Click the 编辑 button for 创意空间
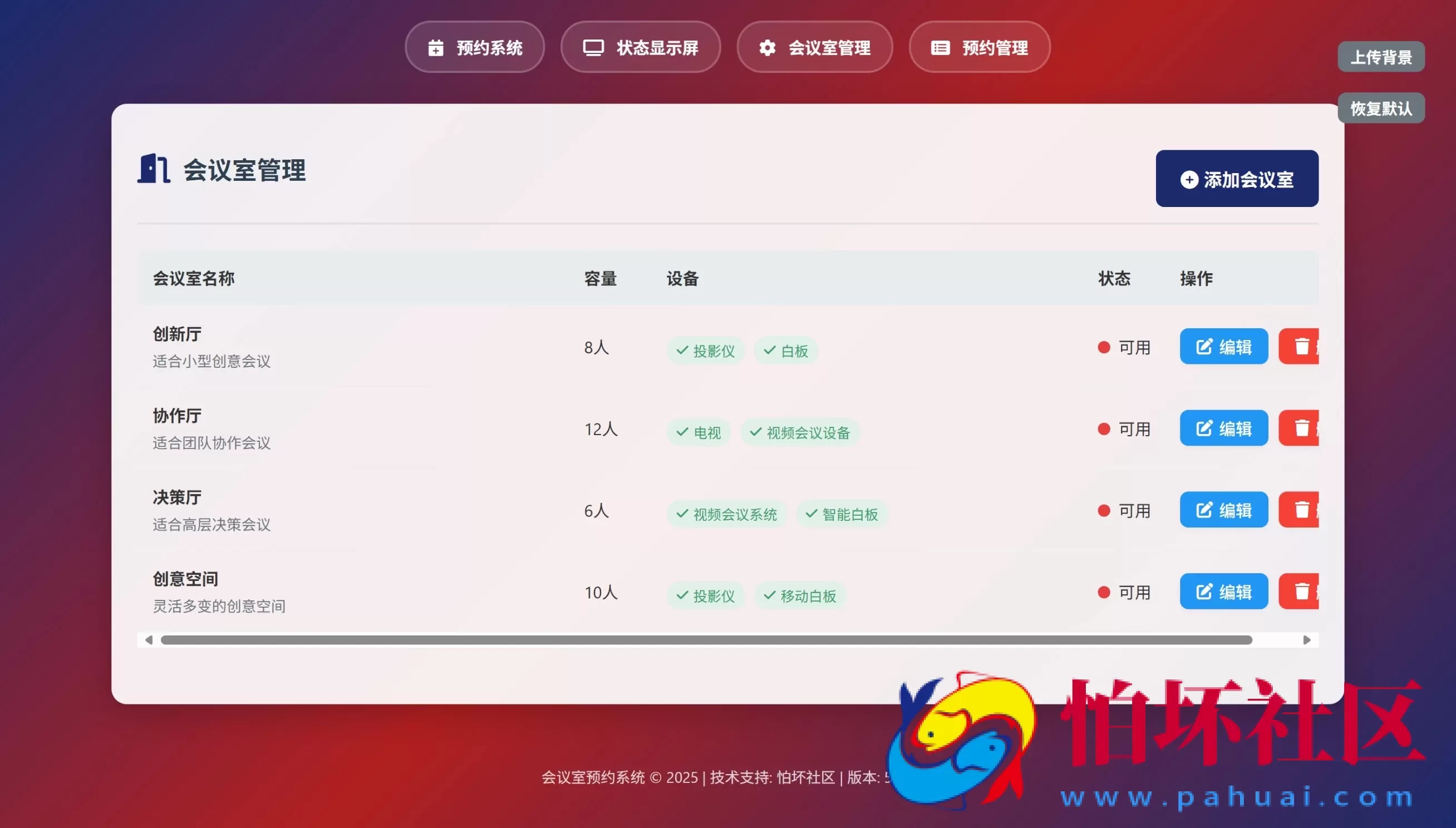The height and width of the screenshot is (828, 1456). point(1224,592)
